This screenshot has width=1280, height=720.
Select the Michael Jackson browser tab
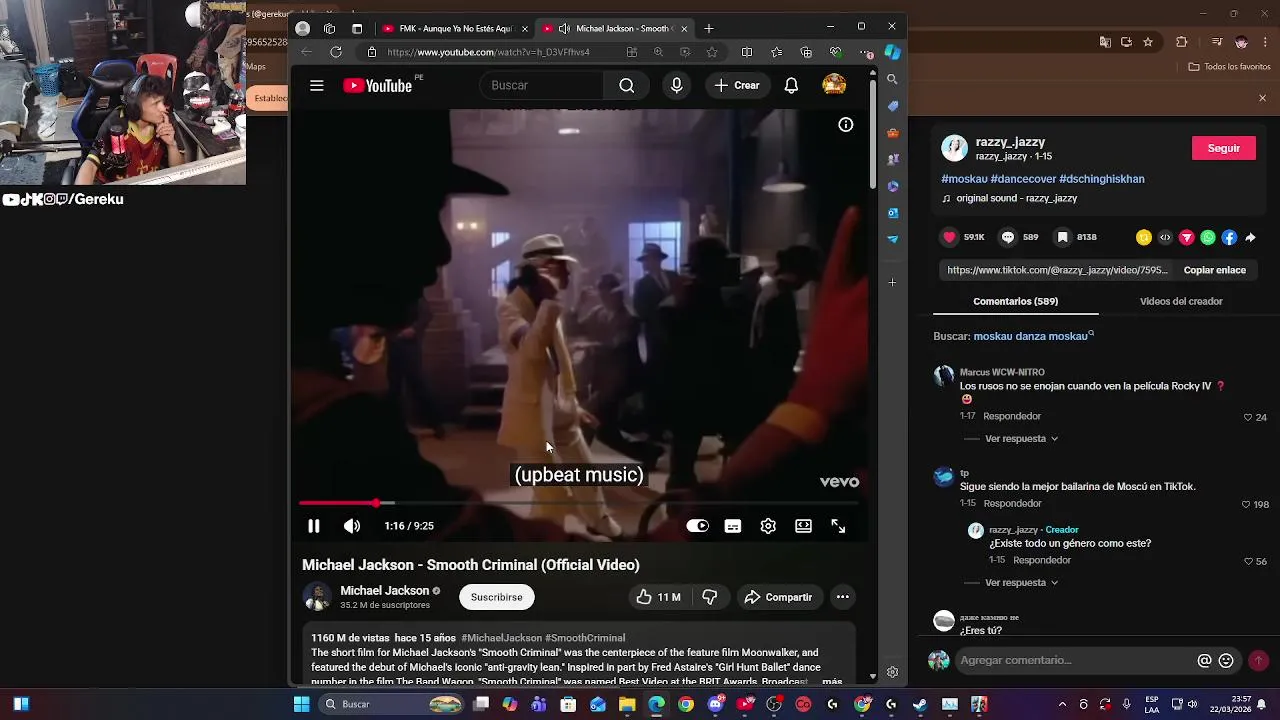[x=614, y=28]
